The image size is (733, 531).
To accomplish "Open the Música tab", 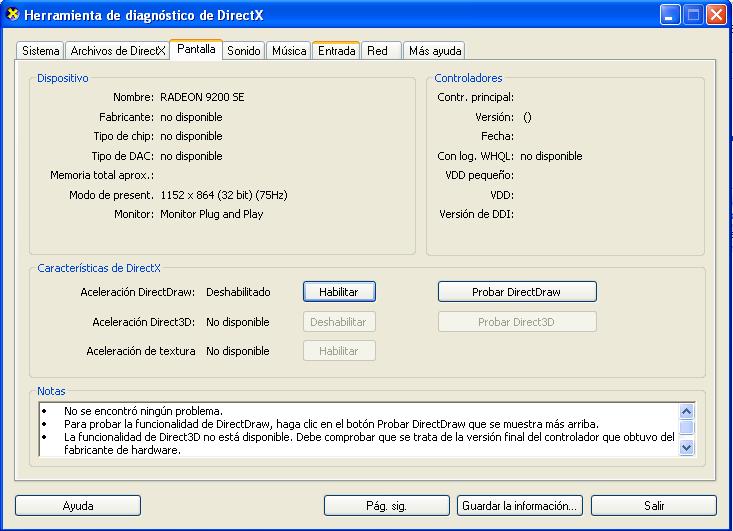I will [x=289, y=51].
